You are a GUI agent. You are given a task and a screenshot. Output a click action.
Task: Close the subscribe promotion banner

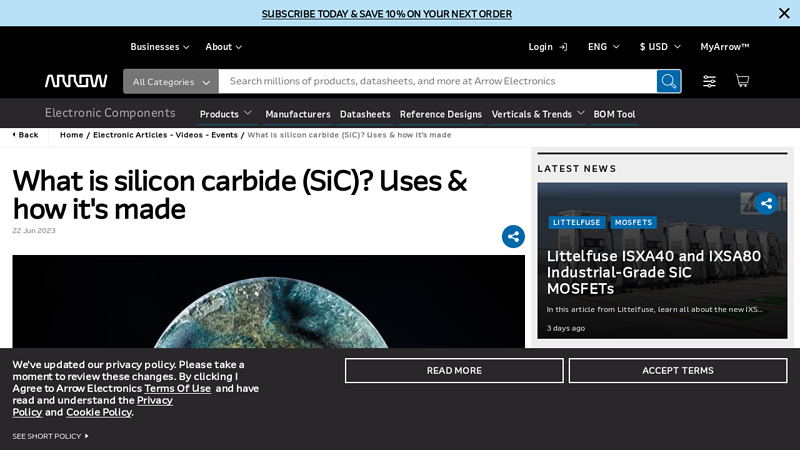784,13
